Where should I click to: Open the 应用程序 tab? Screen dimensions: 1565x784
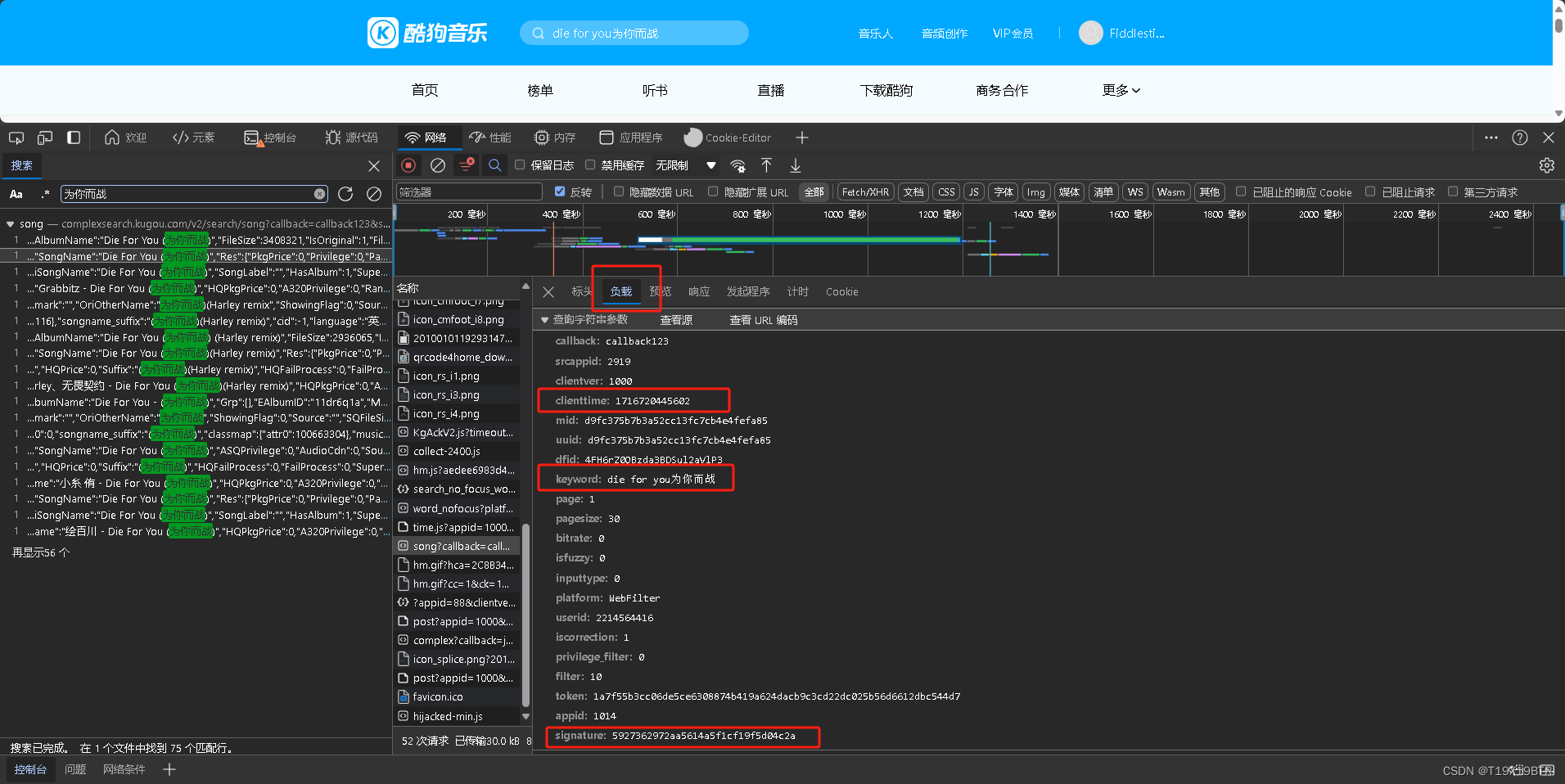[631, 137]
